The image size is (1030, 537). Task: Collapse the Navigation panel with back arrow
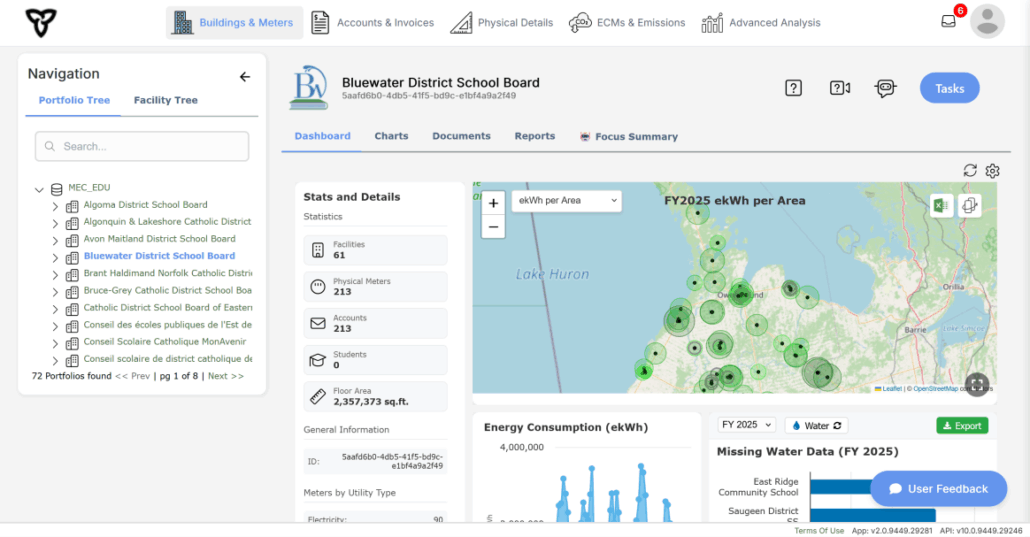coord(244,77)
